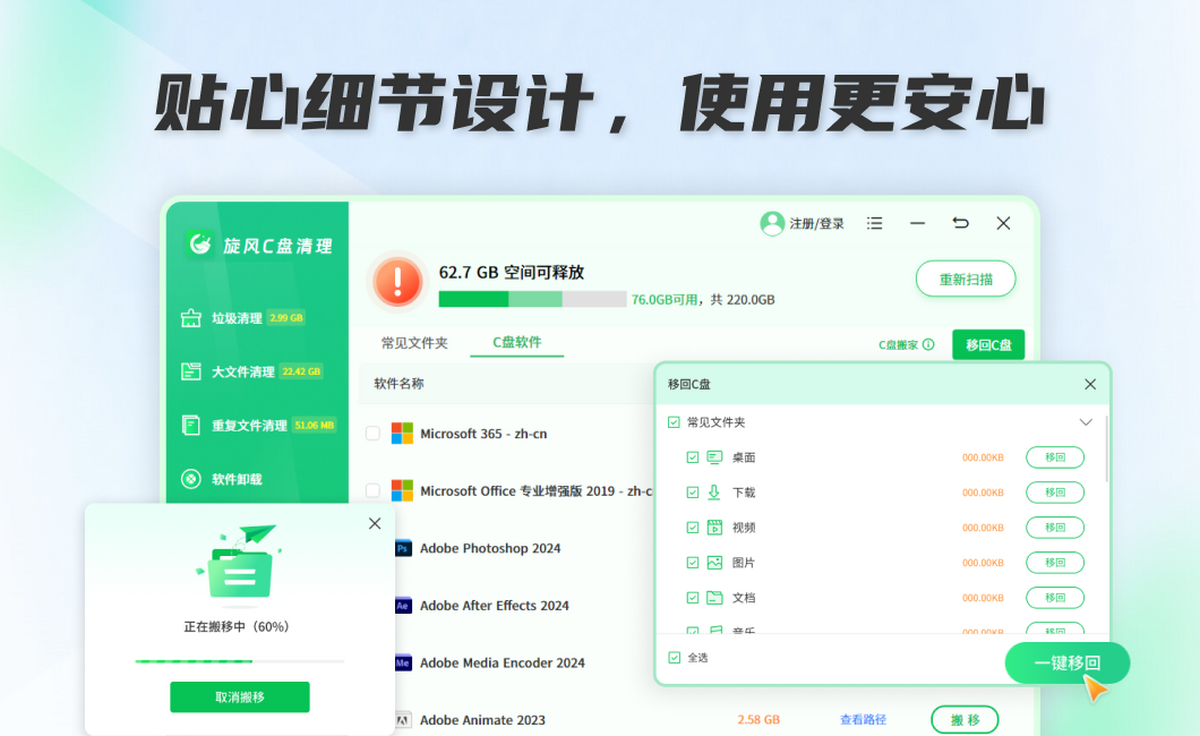Screen dimensions: 1200x736
Task: Click the green 移回C盘 button
Action: 988,345
